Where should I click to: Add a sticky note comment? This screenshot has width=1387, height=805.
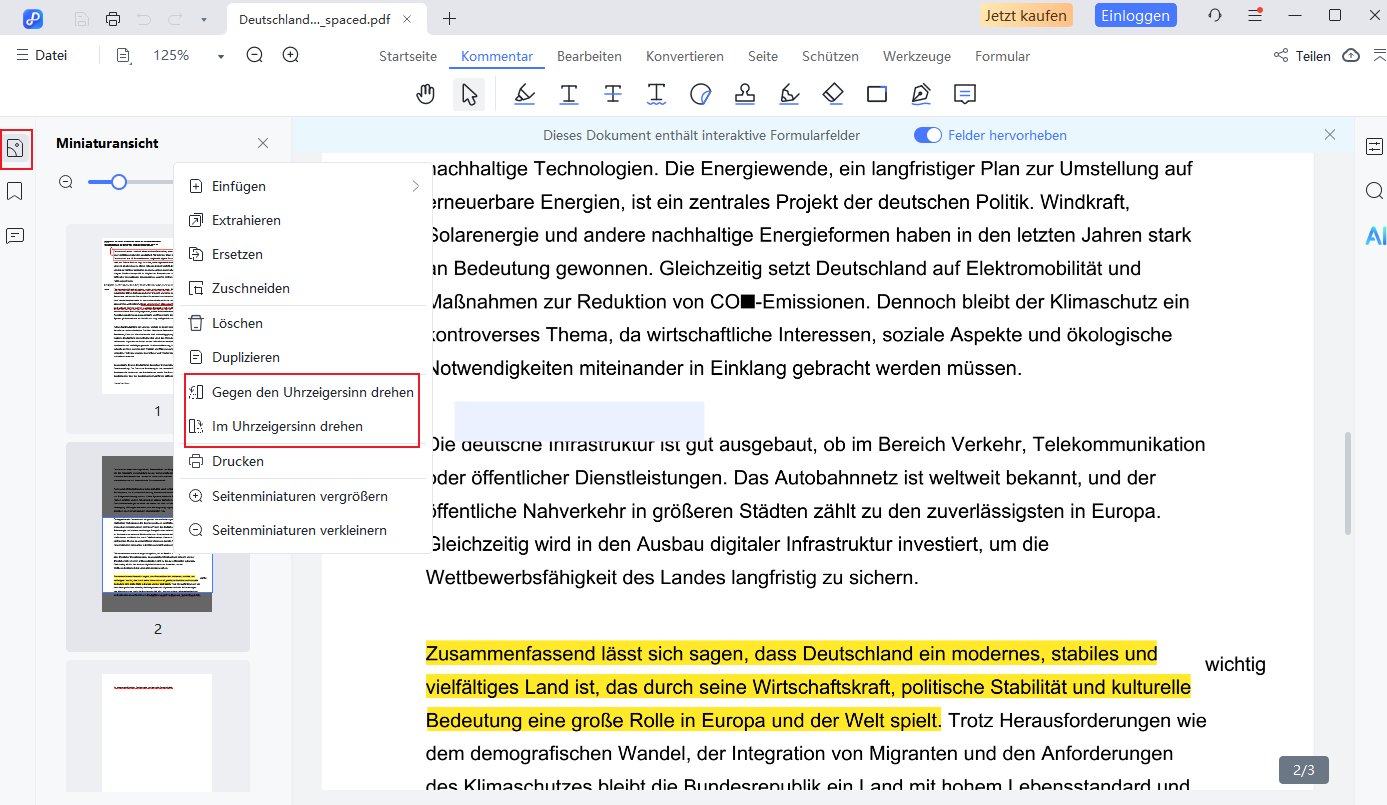click(964, 94)
